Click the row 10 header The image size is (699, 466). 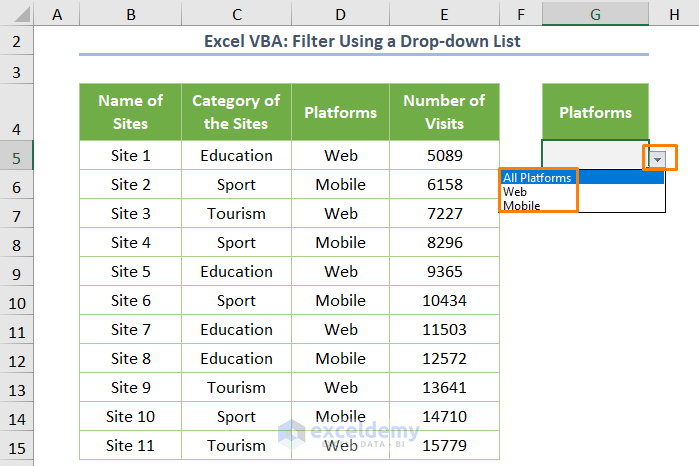pos(16,301)
